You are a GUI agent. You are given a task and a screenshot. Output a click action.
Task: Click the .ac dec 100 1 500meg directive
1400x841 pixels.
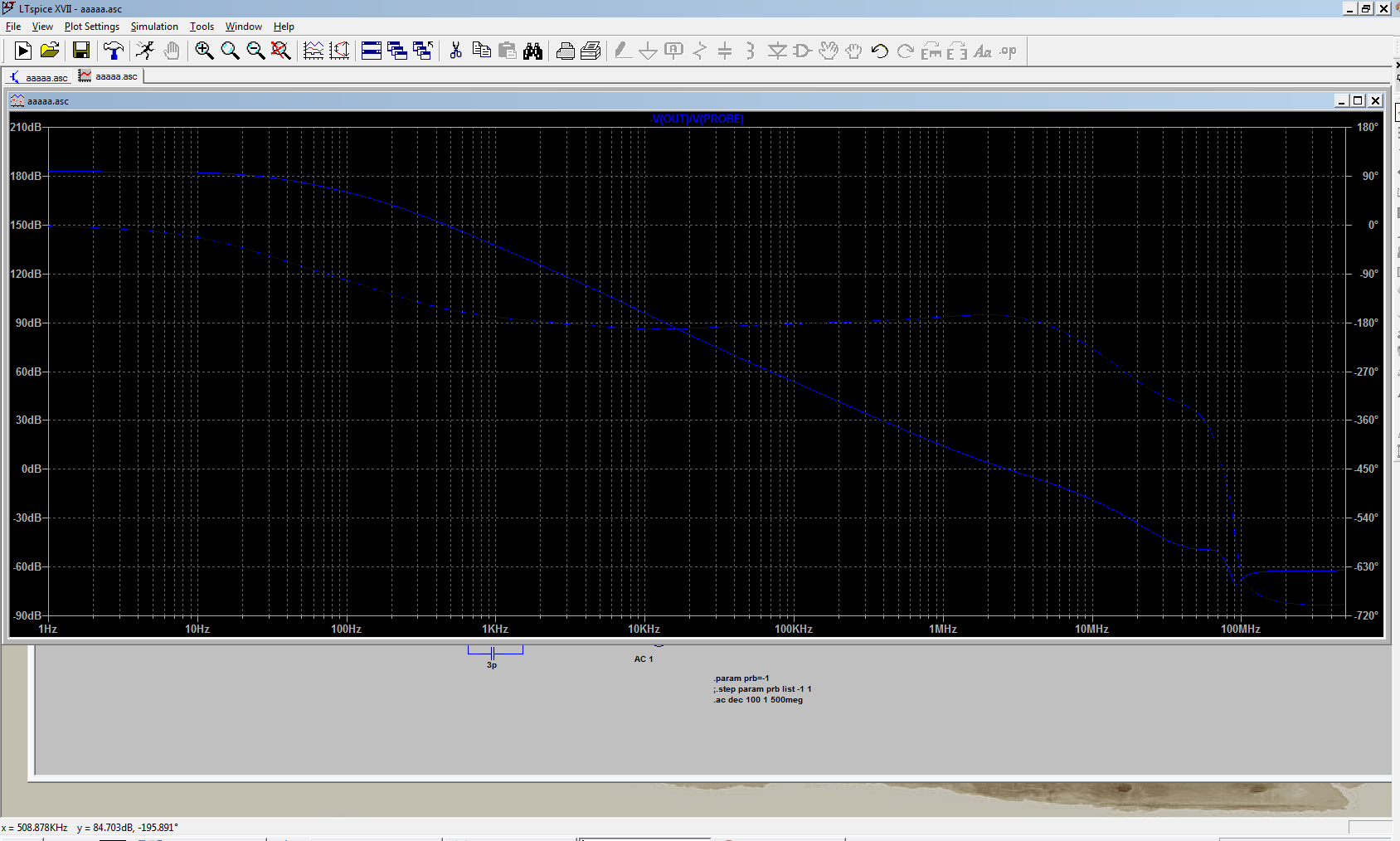[758, 700]
